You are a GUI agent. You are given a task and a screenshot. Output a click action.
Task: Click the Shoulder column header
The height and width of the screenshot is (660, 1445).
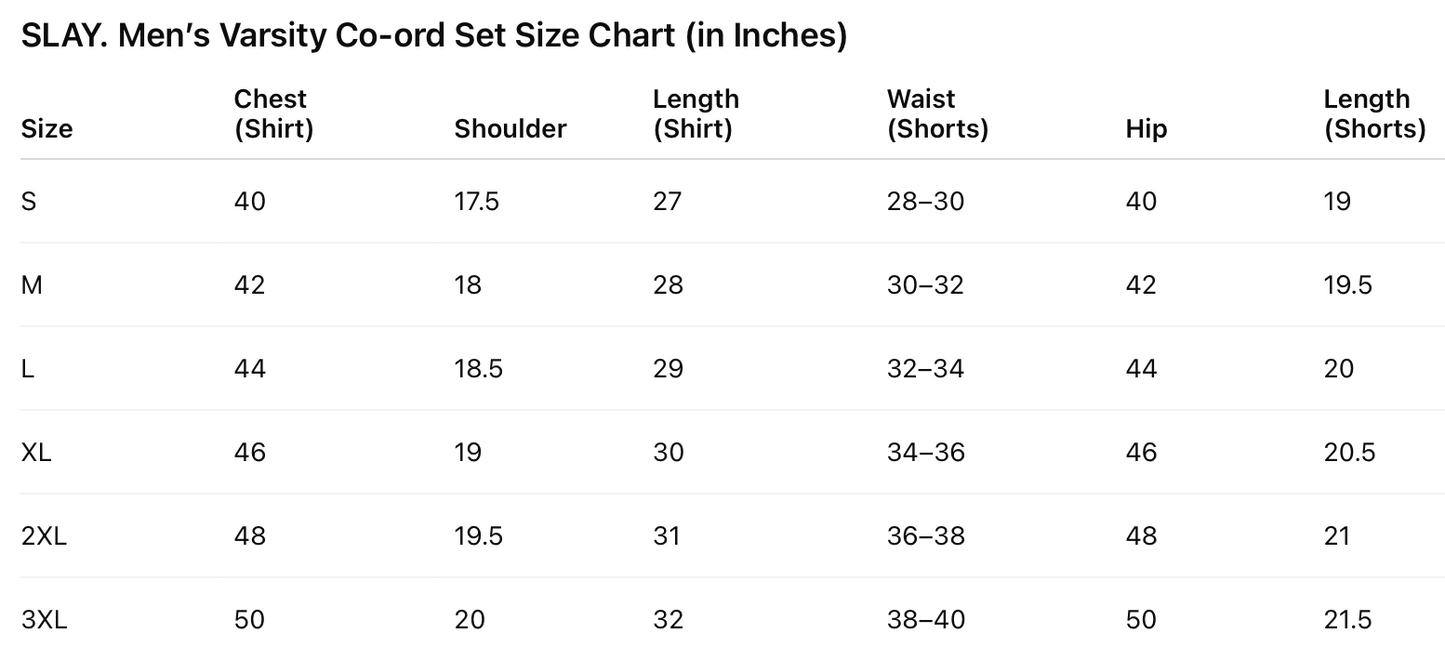(x=510, y=129)
